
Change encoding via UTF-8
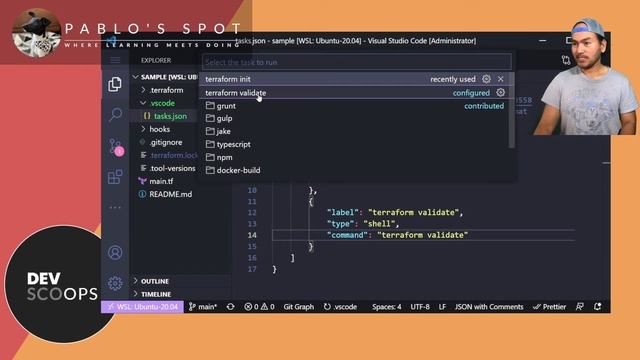pos(420,307)
